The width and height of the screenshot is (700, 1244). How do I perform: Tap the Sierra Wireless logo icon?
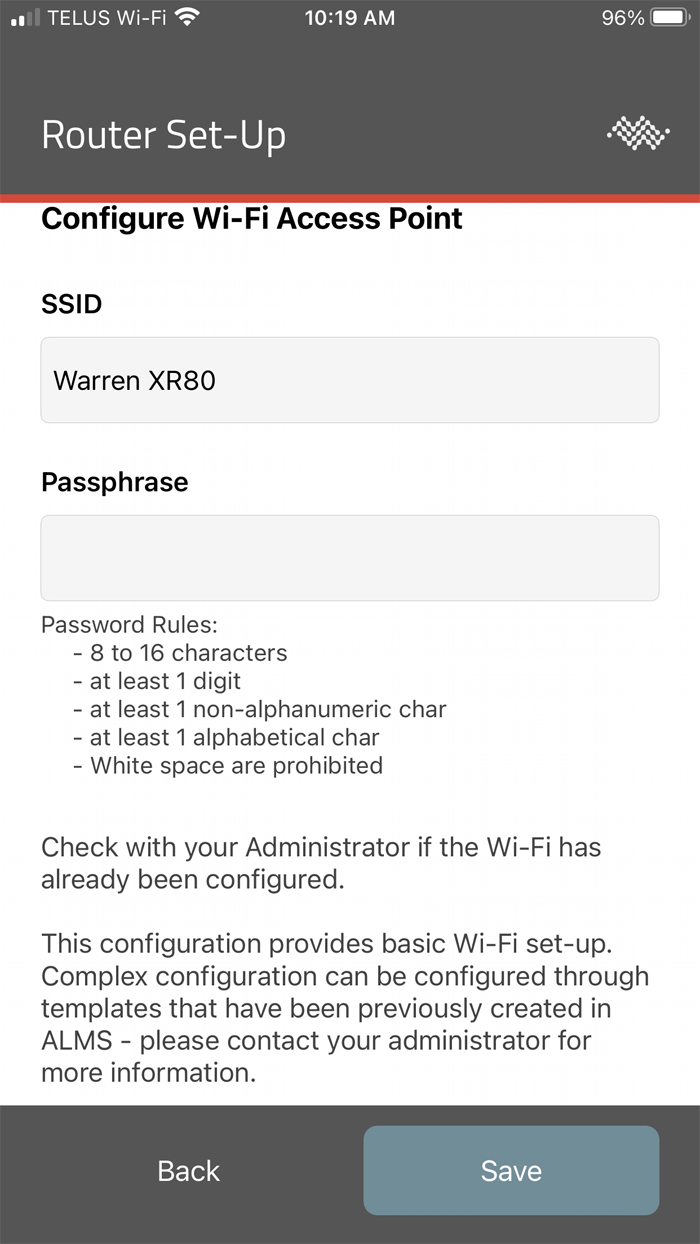(x=638, y=134)
